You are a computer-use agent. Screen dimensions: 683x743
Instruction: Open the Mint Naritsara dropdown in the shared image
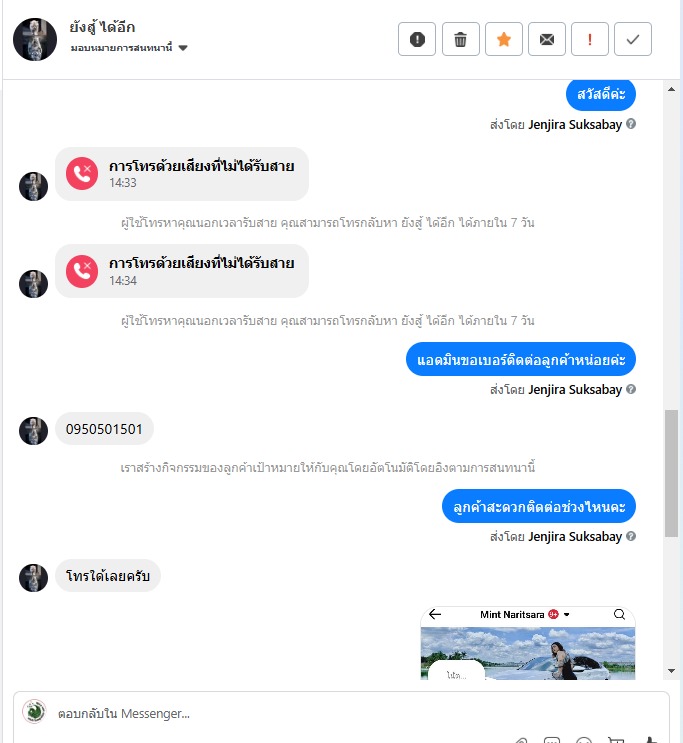click(x=566, y=615)
